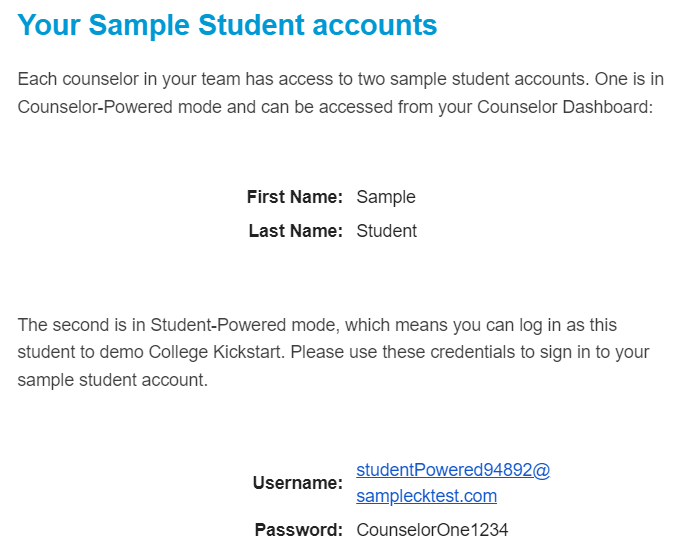Image resolution: width=680 pixels, height=548 pixels.
Task: Click the last name value 'Student'
Action: pyautogui.click(x=386, y=231)
